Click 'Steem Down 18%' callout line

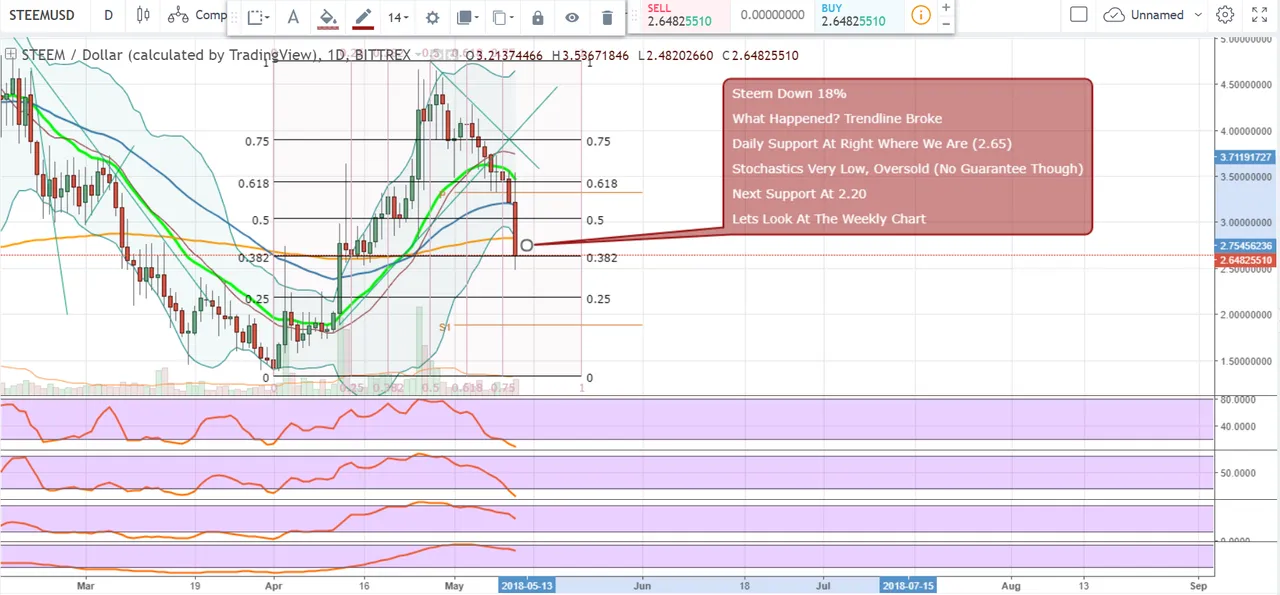pos(789,94)
